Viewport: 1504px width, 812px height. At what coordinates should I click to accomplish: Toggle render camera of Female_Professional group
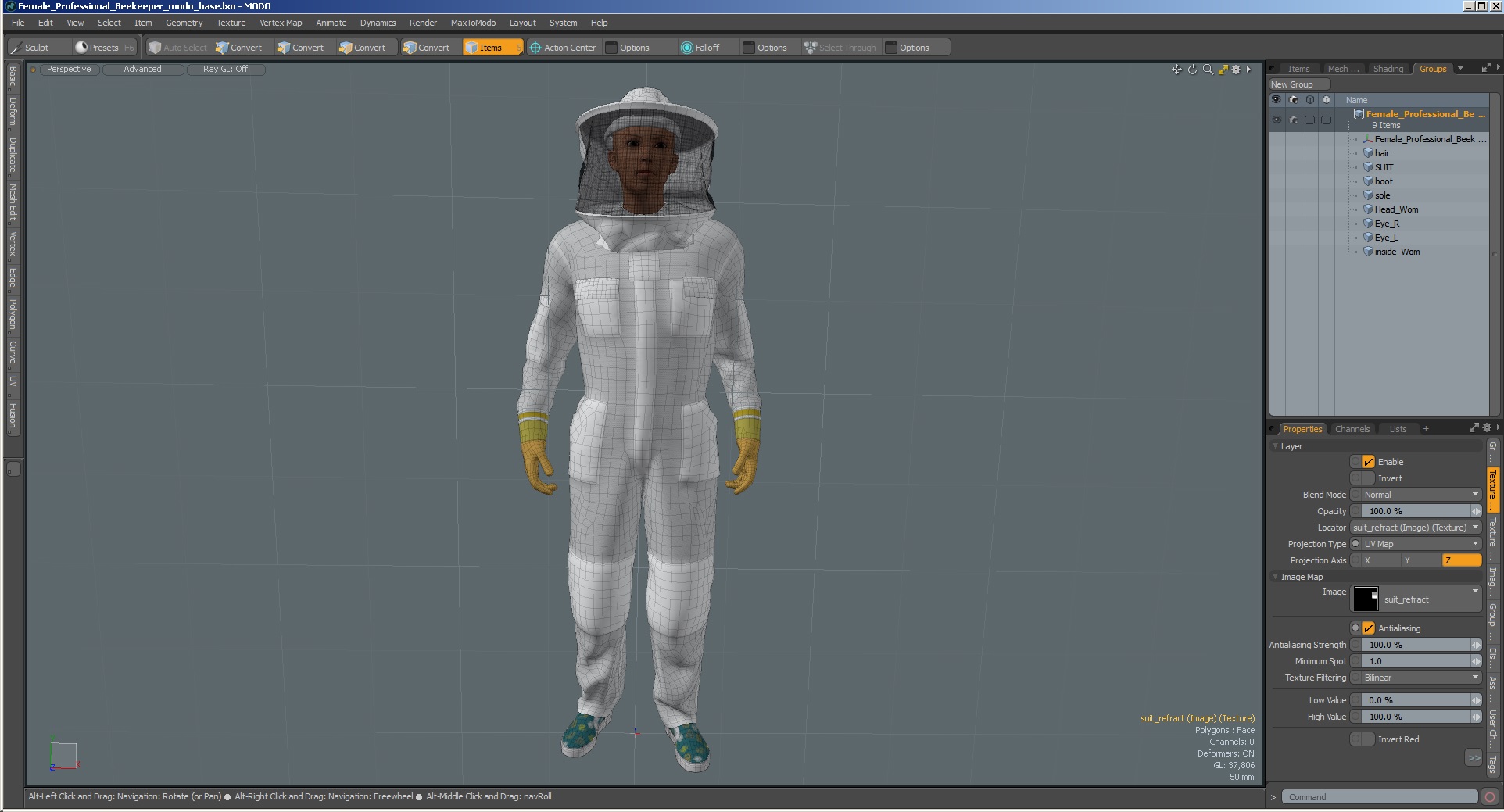click(1294, 120)
